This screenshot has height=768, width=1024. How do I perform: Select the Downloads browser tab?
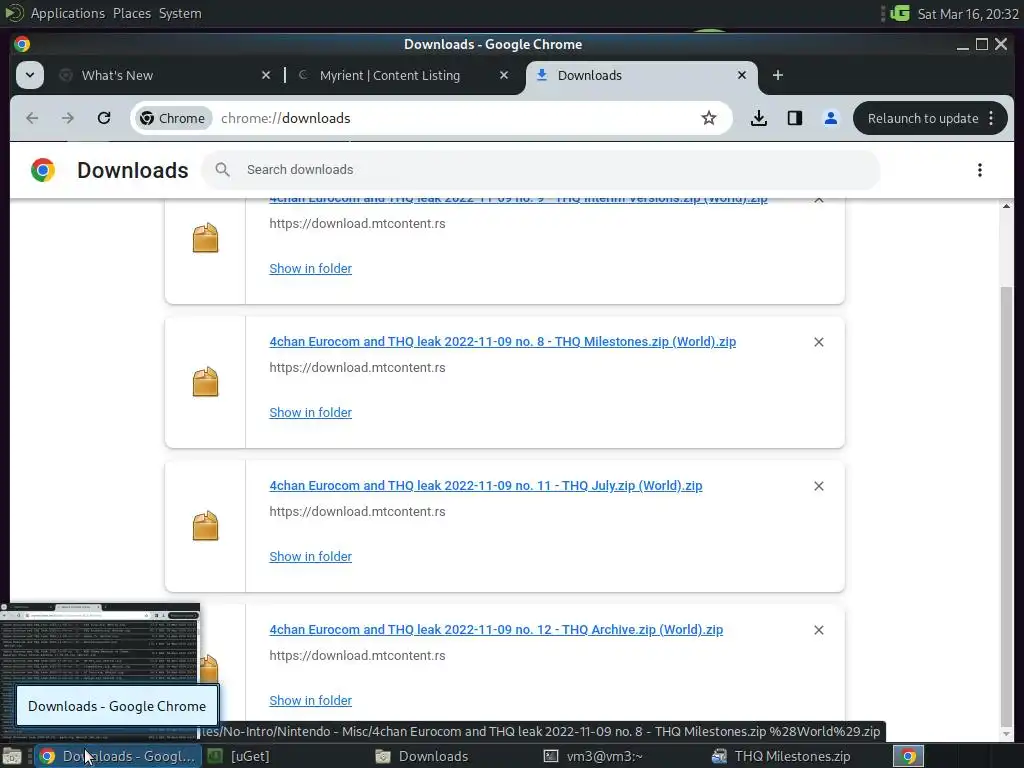coord(641,75)
